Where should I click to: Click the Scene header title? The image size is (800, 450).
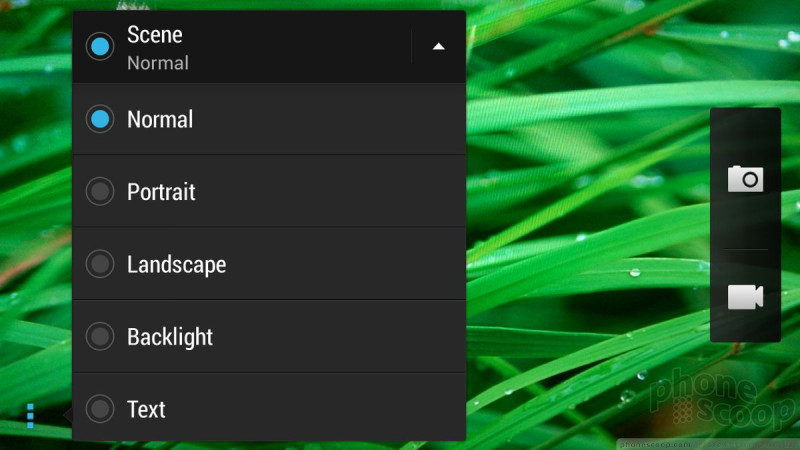coord(155,35)
